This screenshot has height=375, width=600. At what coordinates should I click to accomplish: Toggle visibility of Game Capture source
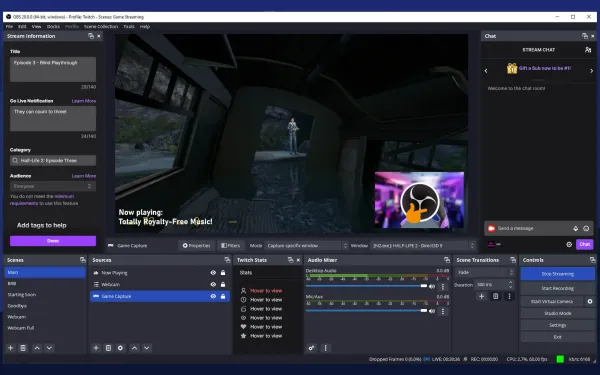(x=213, y=297)
